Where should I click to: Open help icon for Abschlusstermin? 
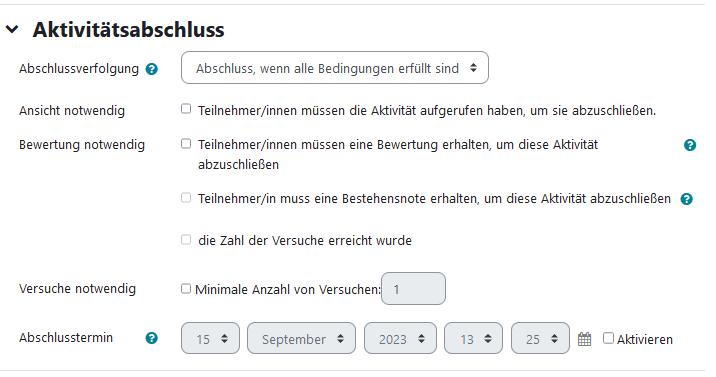click(x=152, y=338)
